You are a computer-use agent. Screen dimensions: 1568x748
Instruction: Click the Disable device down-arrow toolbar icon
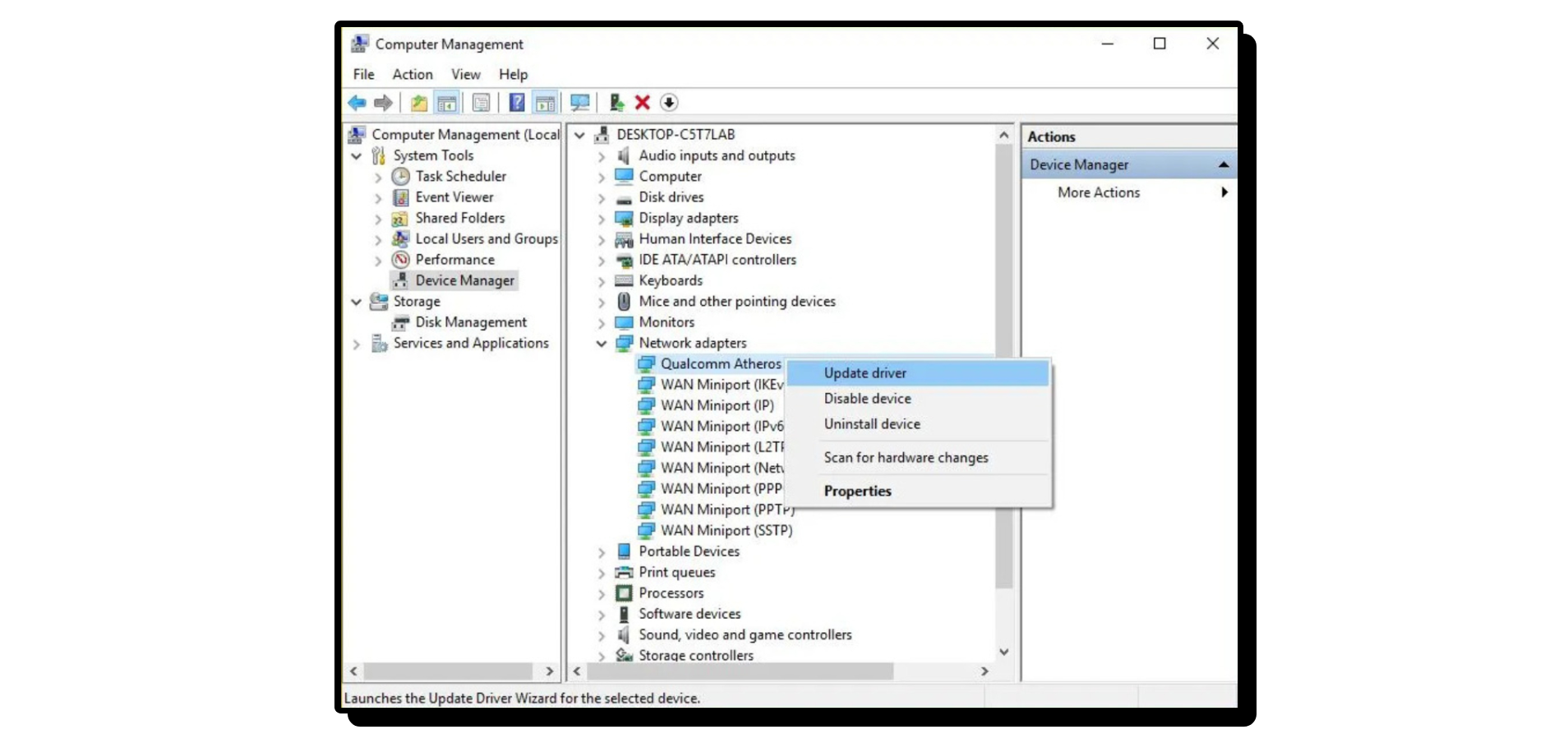coord(669,103)
